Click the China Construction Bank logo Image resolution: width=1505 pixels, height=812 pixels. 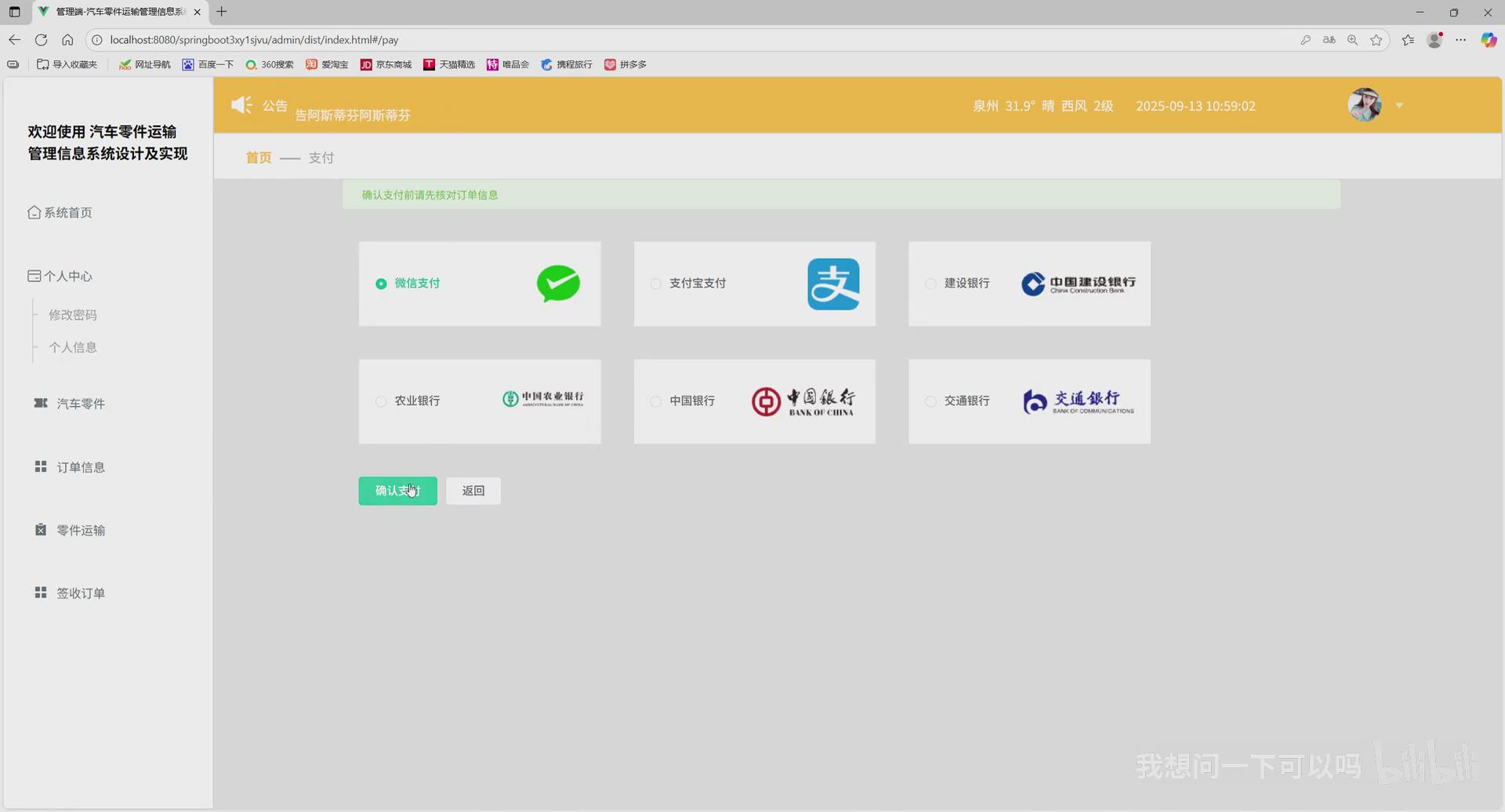[1079, 284]
